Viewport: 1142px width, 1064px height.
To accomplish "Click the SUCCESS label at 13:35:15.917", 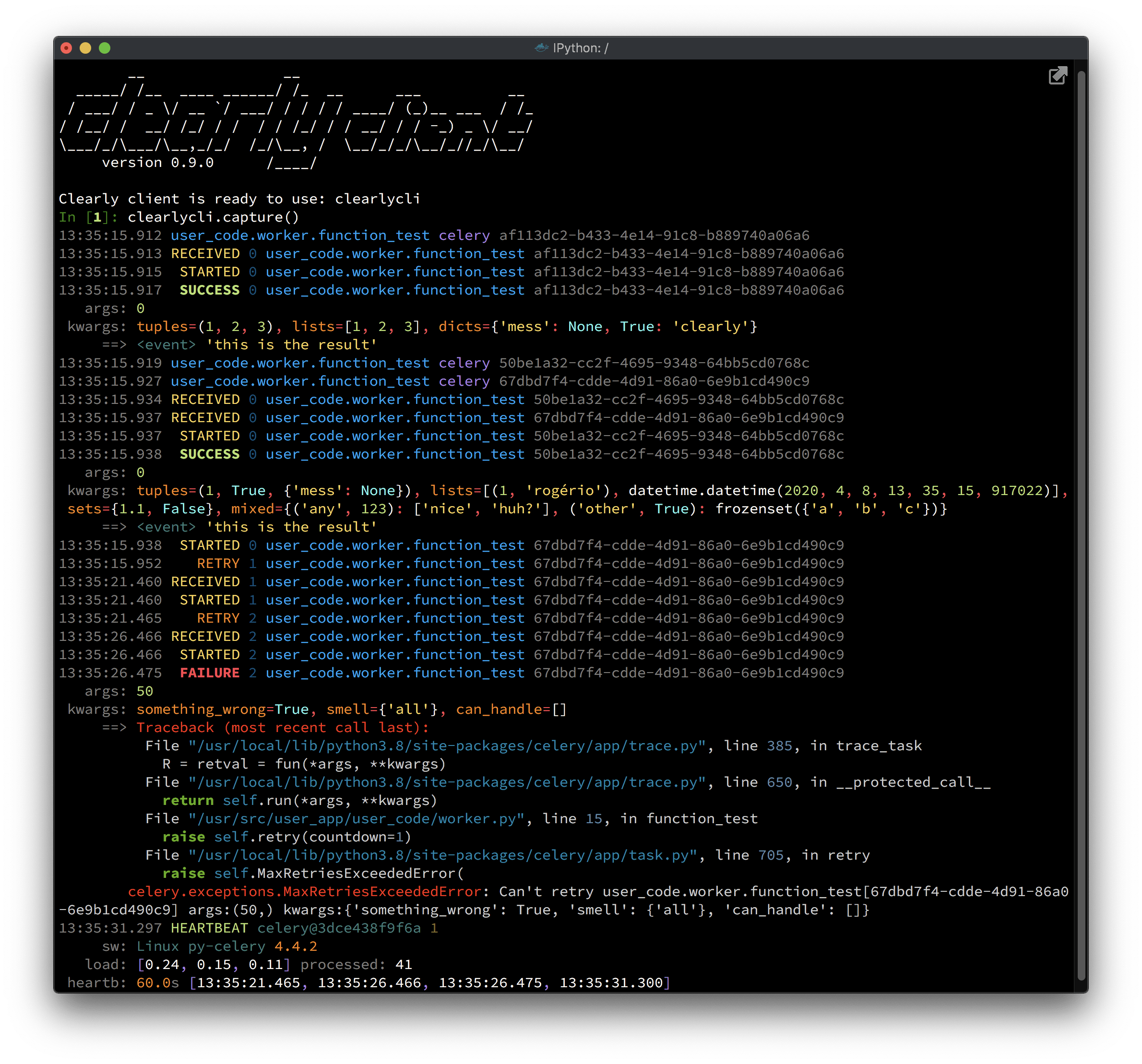I will 210,290.
